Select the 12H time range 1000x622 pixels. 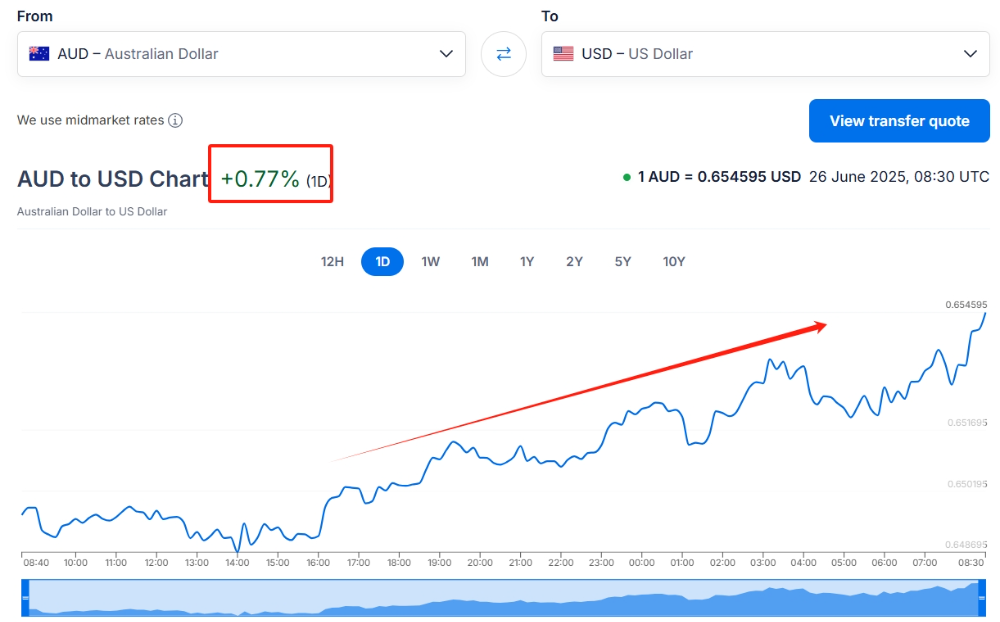[332, 262]
